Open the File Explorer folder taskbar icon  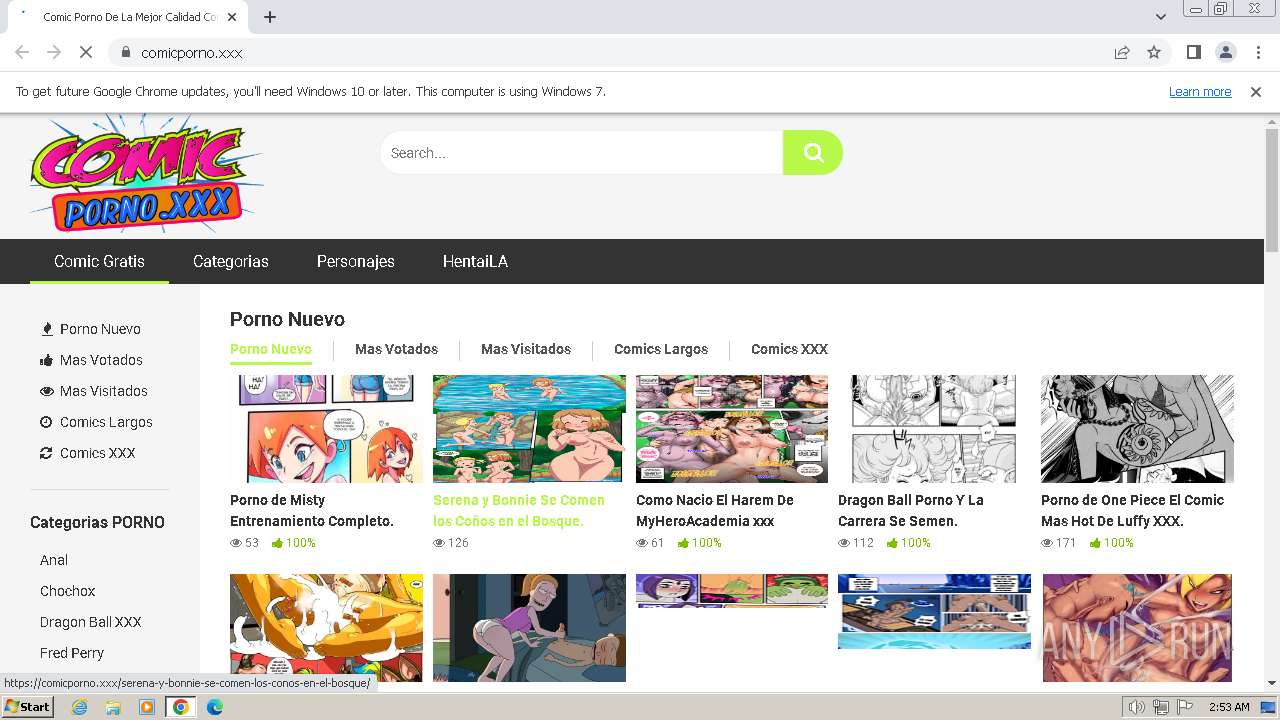(x=113, y=707)
